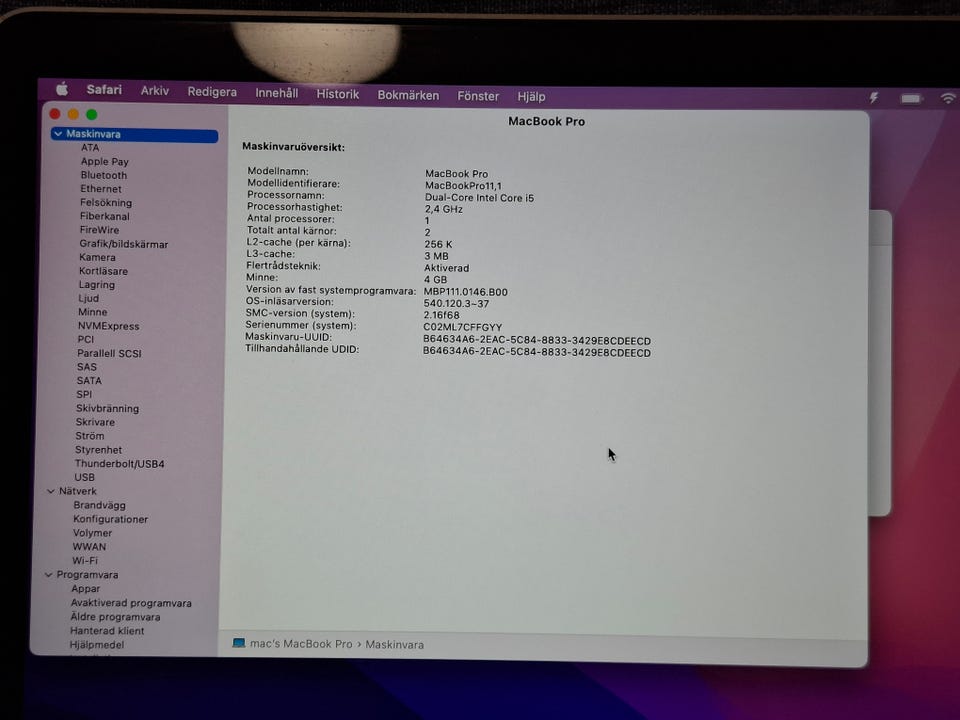
Task: Collapse the Maskinvara section
Action: (58, 134)
